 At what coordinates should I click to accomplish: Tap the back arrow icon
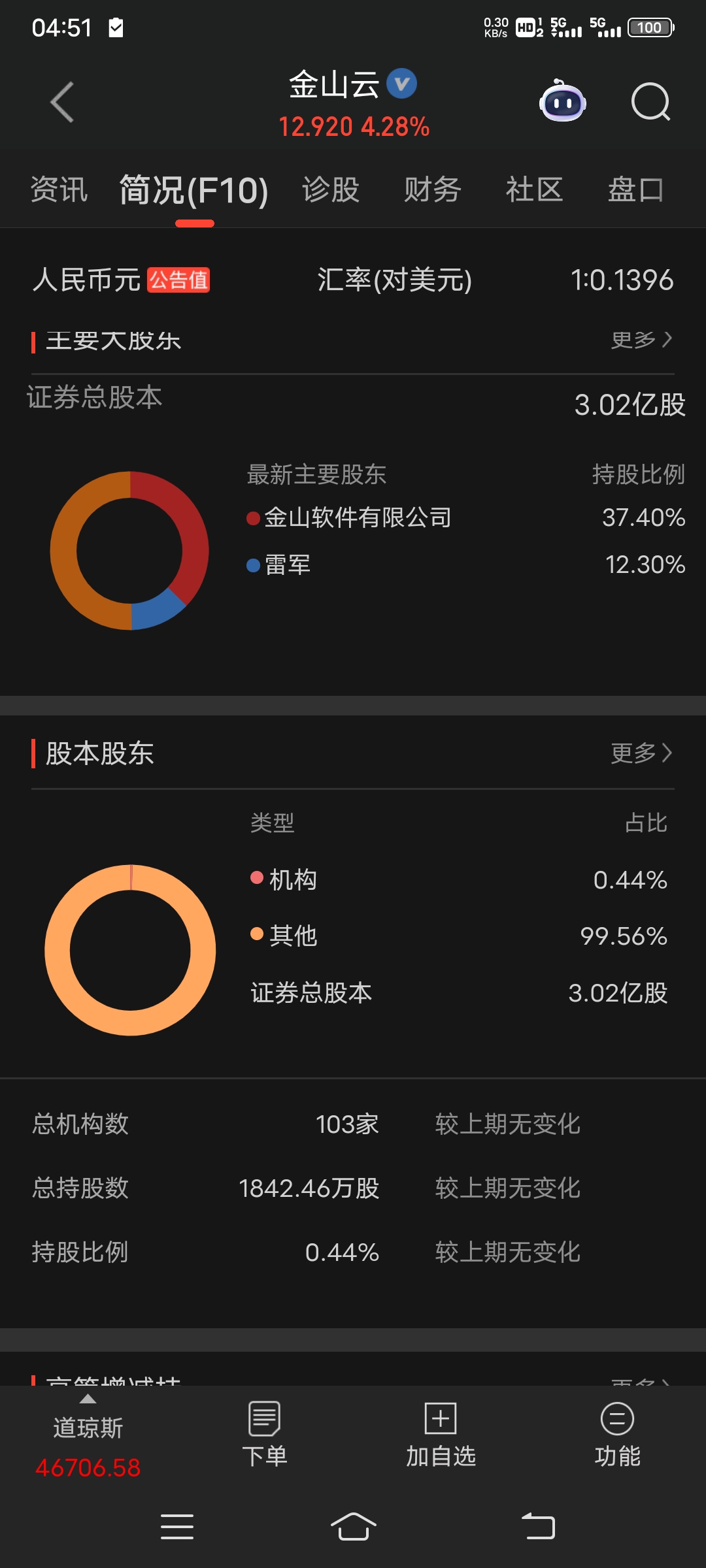coord(62,102)
